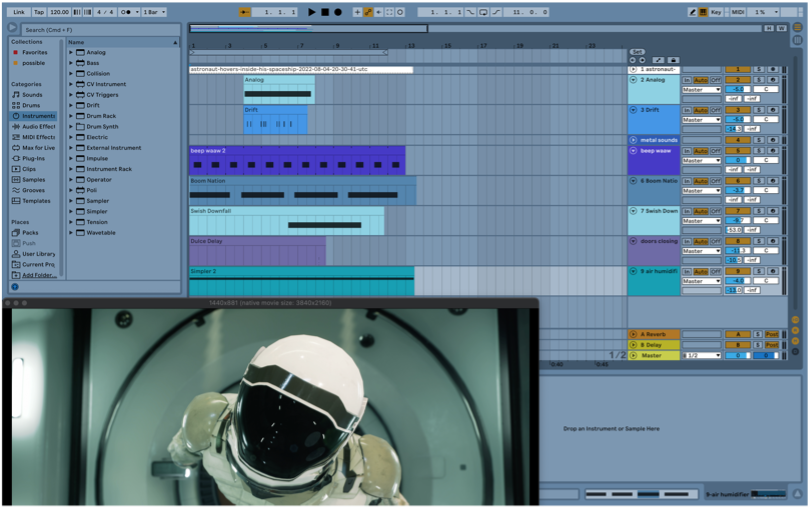The height and width of the screenshot is (510, 812).
Task: Click the Master track volume slider
Action: [x=738, y=355]
